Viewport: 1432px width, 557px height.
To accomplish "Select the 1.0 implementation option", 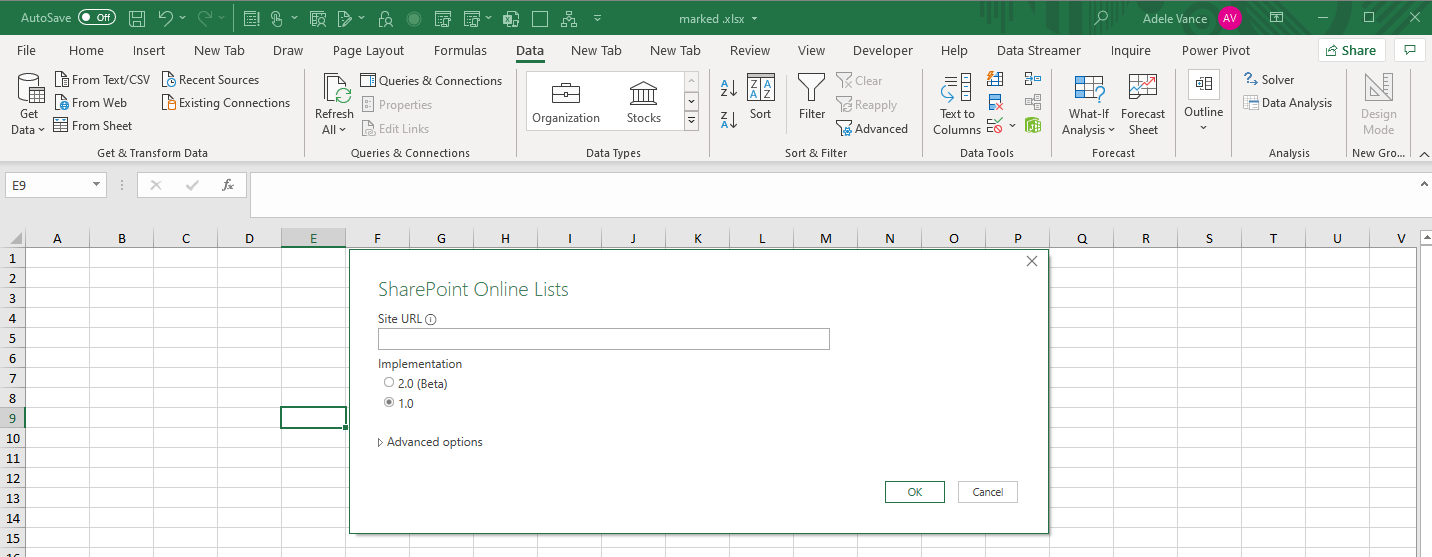I will pyautogui.click(x=389, y=403).
